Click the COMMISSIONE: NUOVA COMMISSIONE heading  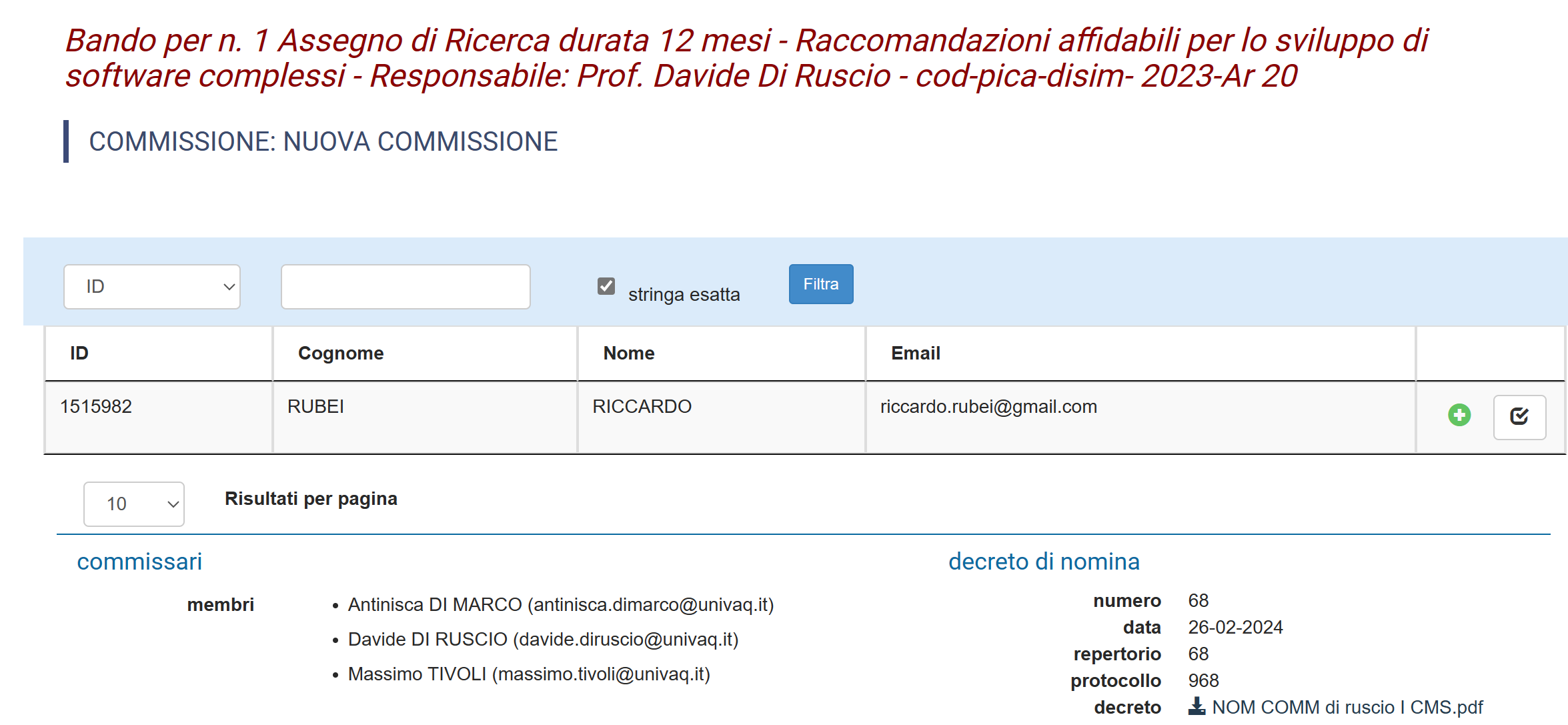coord(323,142)
